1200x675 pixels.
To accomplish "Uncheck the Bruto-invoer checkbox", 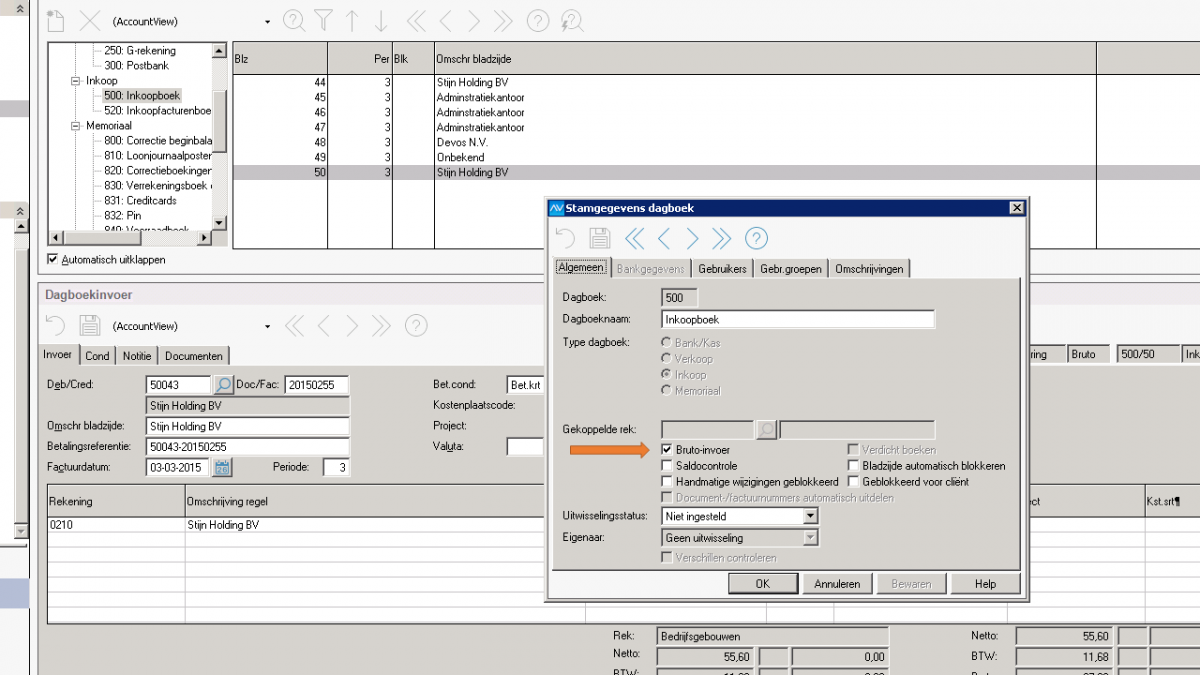I will click(667, 450).
